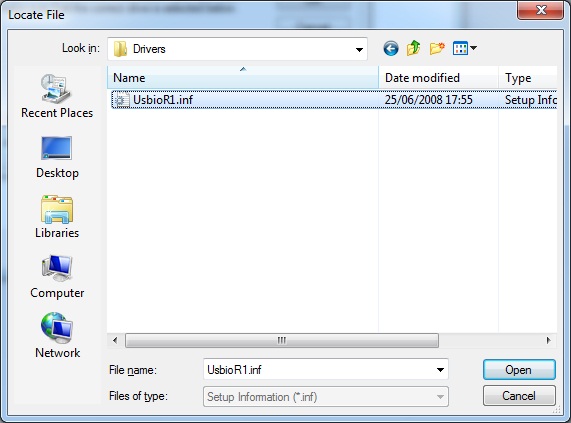Select Computer in the places bar
Image resolution: width=571 pixels, height=423 pixels.
pos(57,277)
